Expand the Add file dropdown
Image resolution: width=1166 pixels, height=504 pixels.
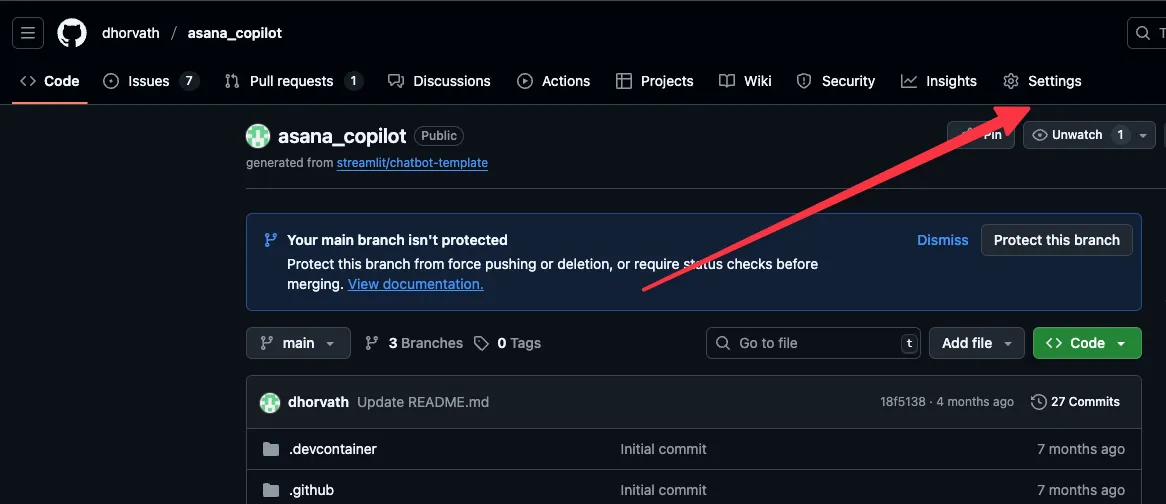(x=976, y=343)
